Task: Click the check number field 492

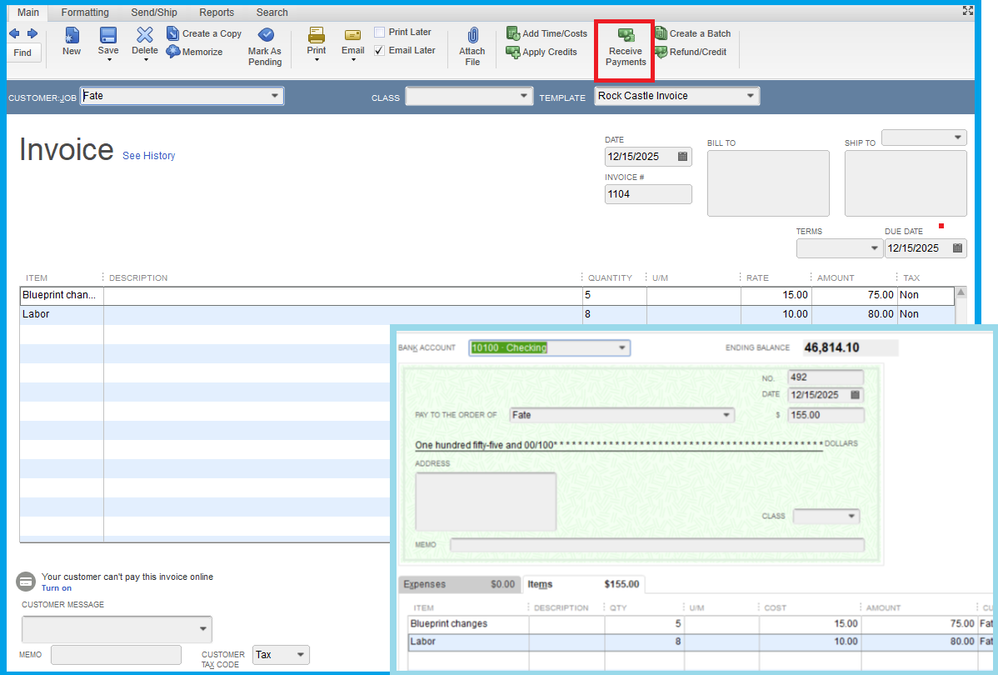Action: pos(826,377)
